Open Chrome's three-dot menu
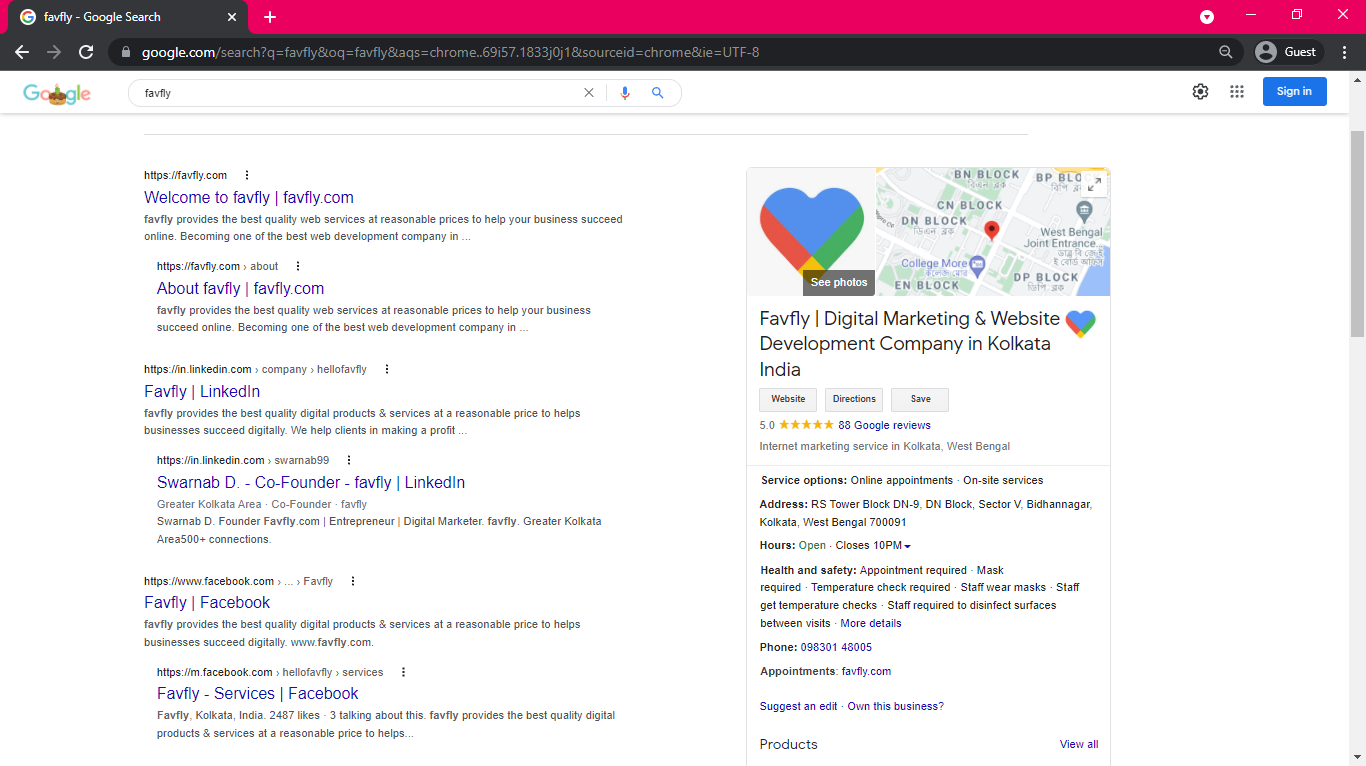This screenshot has width=1366, height=766. click(1344, 52)
